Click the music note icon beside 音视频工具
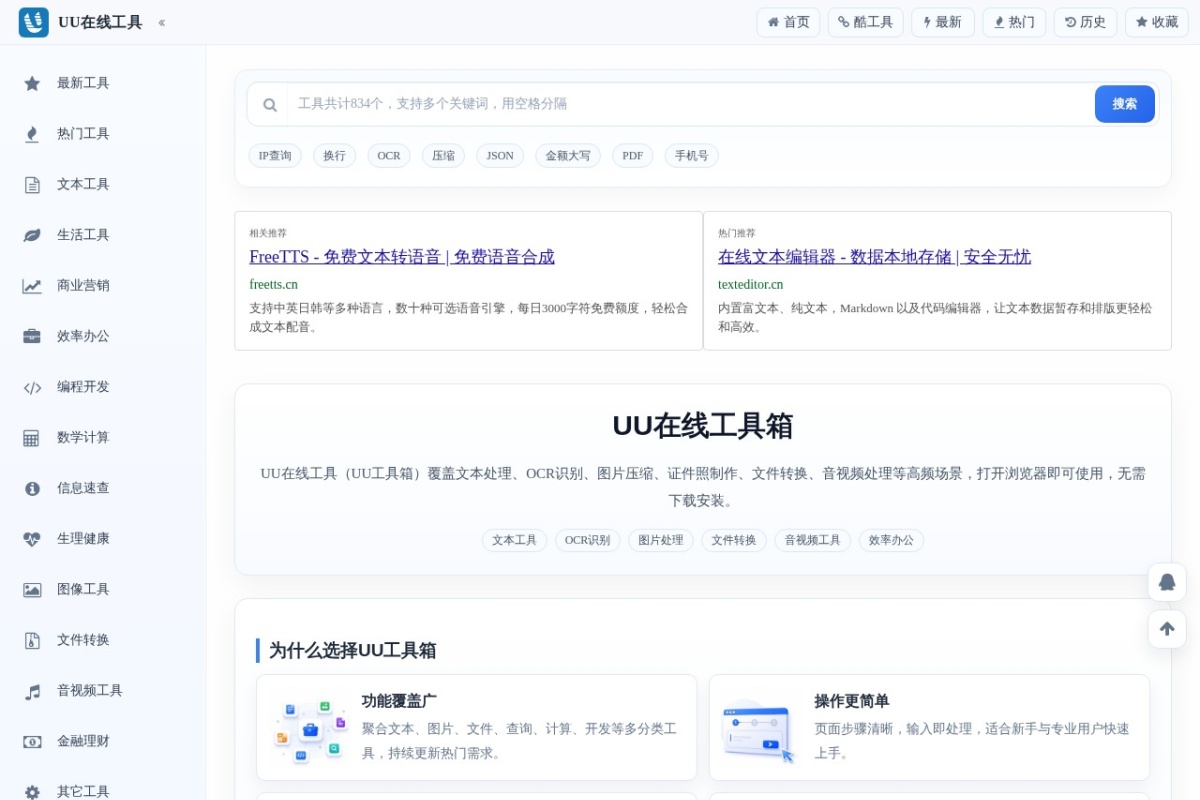Viewport: 1200px width, 800px height. [x=32, y=692]
